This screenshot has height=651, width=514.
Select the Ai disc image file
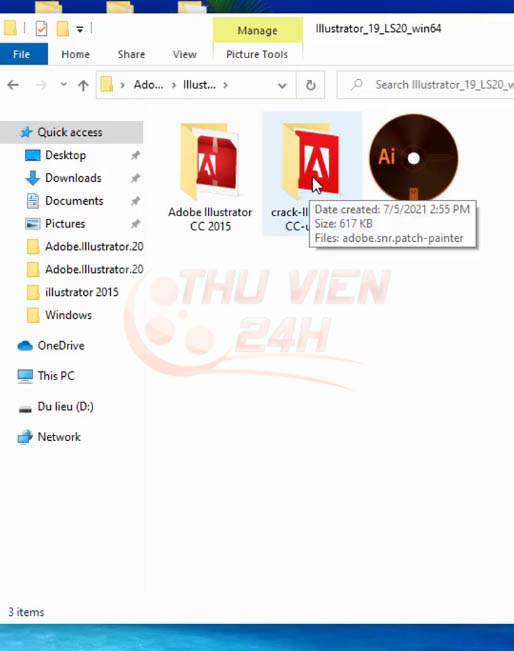tap(414, 158)
